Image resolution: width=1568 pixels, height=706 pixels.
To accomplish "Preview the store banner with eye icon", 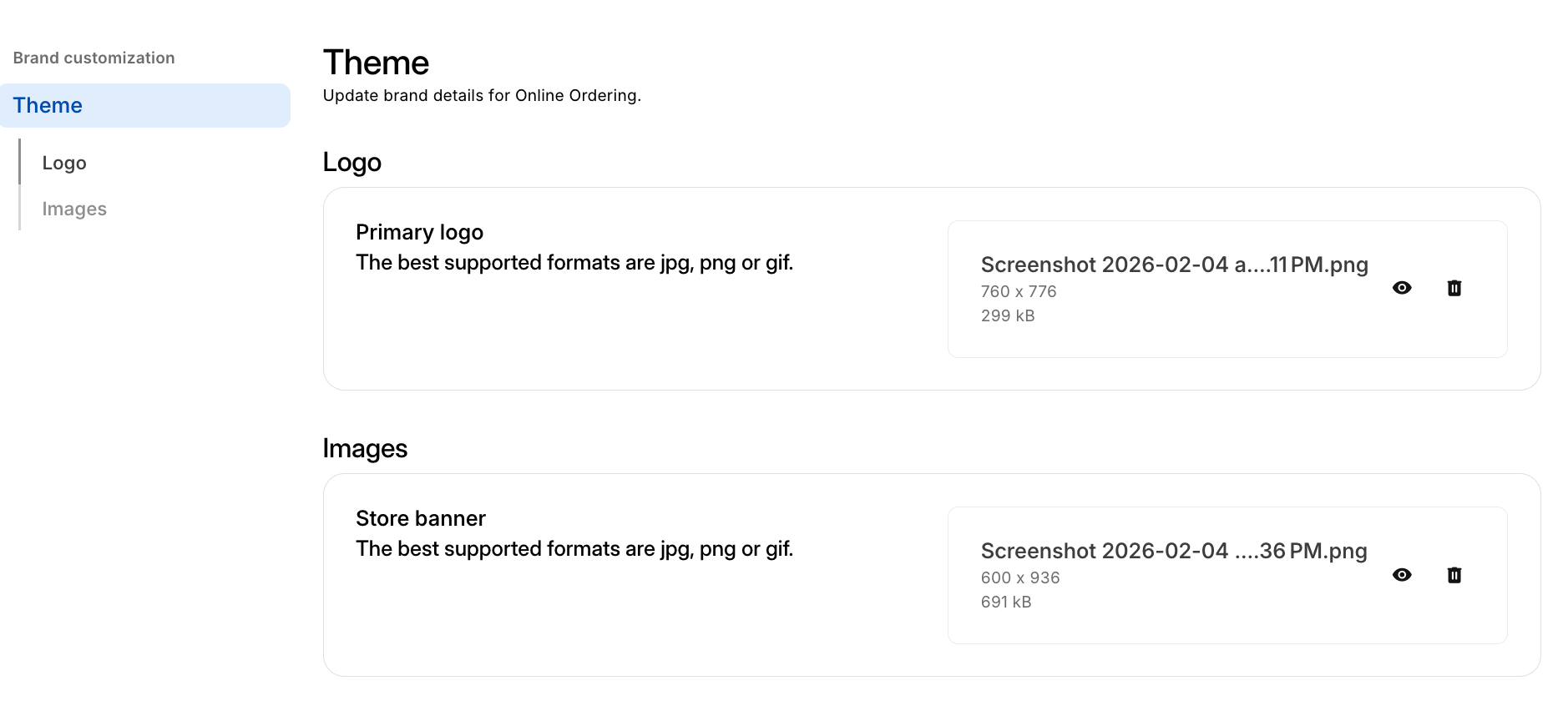I will 1402,575.
